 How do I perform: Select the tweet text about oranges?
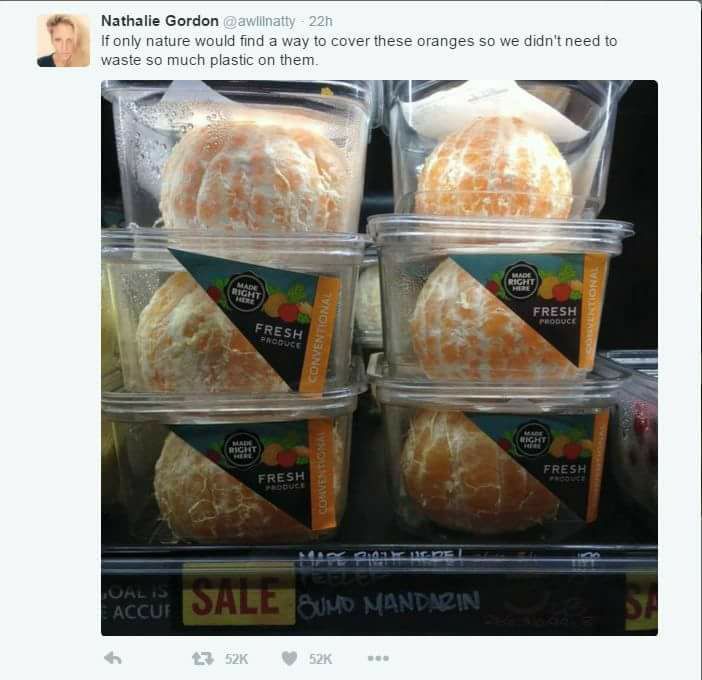point(359,50)
